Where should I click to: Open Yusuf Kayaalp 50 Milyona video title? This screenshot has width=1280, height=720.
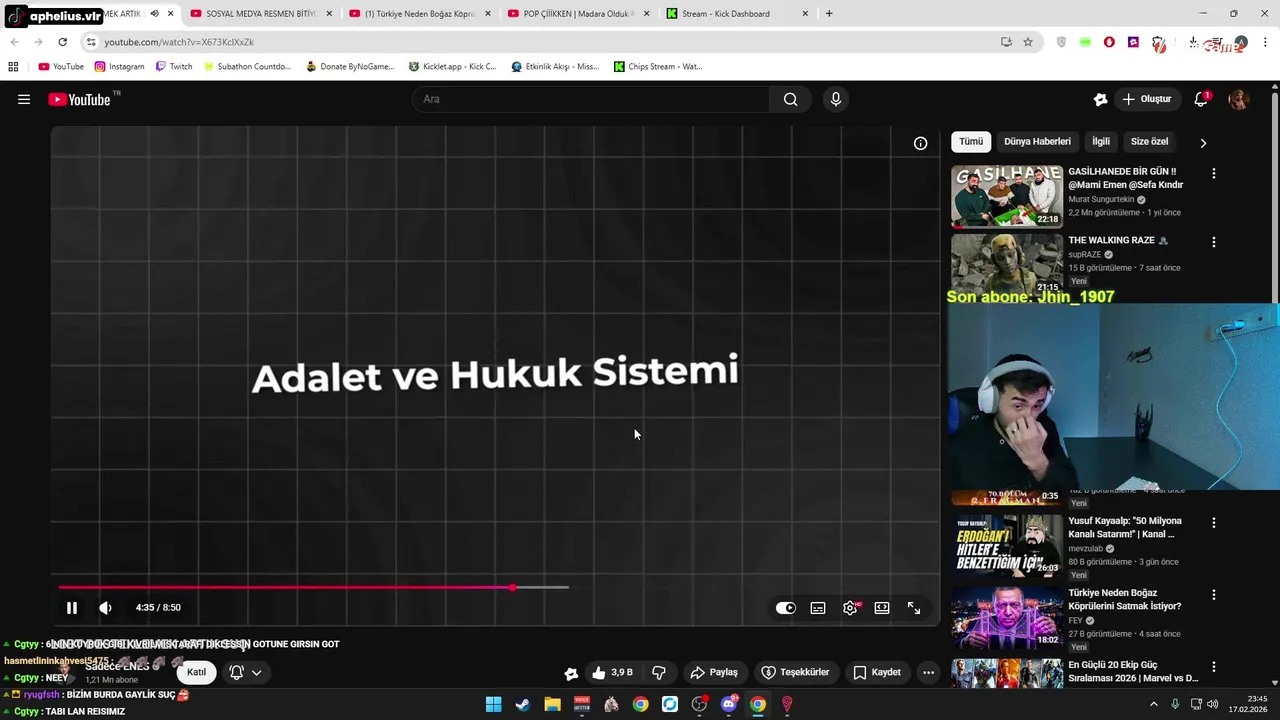pos(1125,527)
